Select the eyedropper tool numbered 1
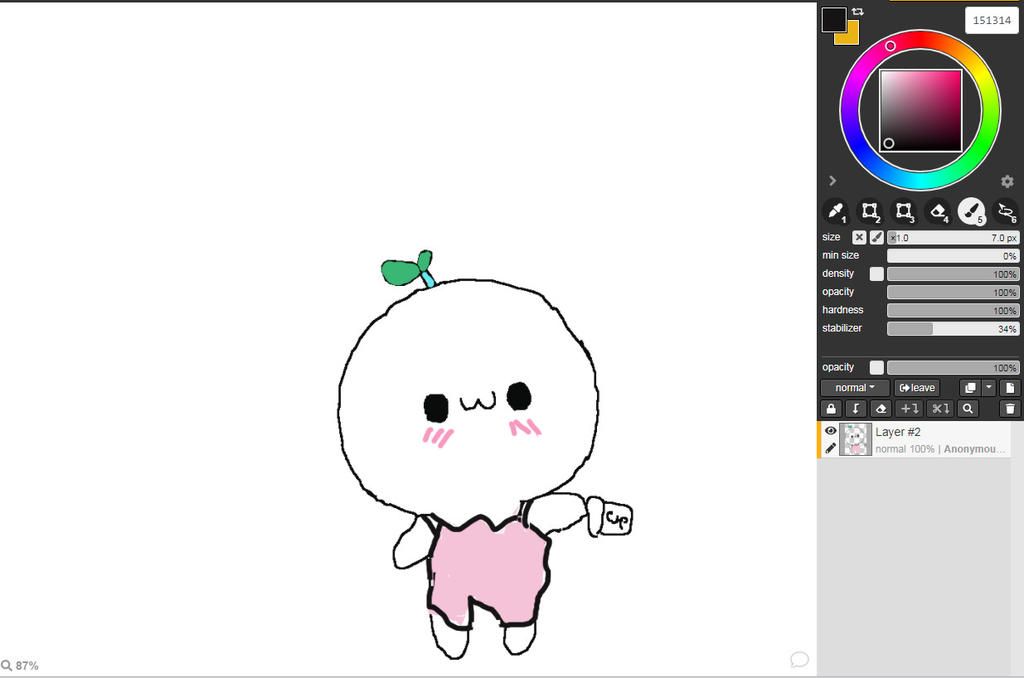Image resolution: width=1024 pixels, height=678 pixels. coord(836,212)
